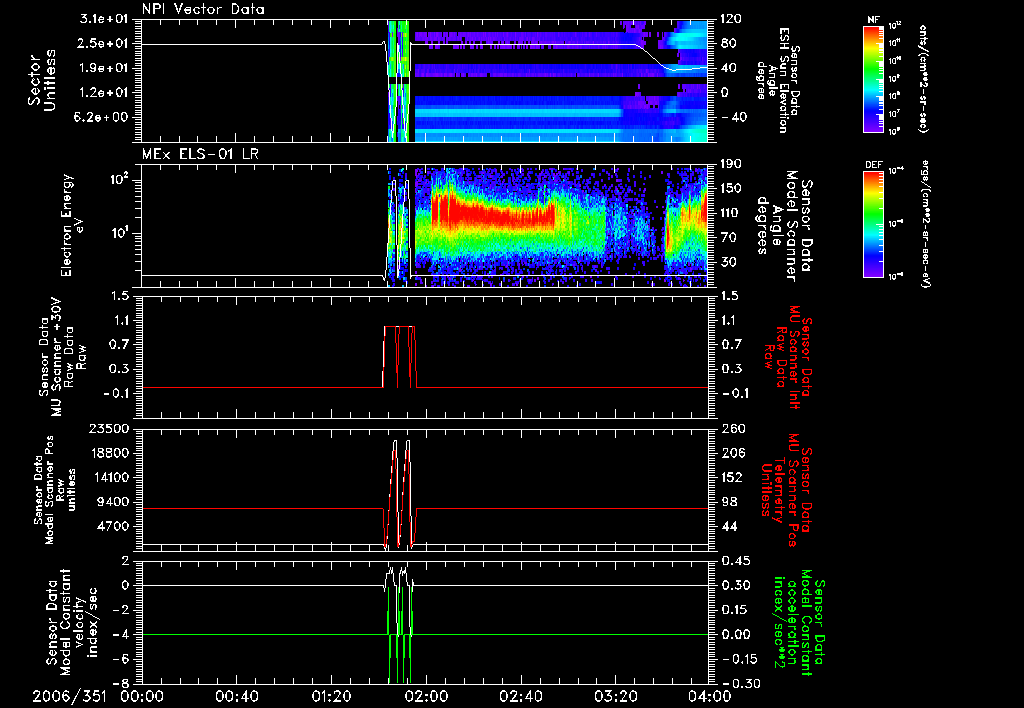
Task: Click the "190" scanner angle tick label
Action: click(732, 164)
